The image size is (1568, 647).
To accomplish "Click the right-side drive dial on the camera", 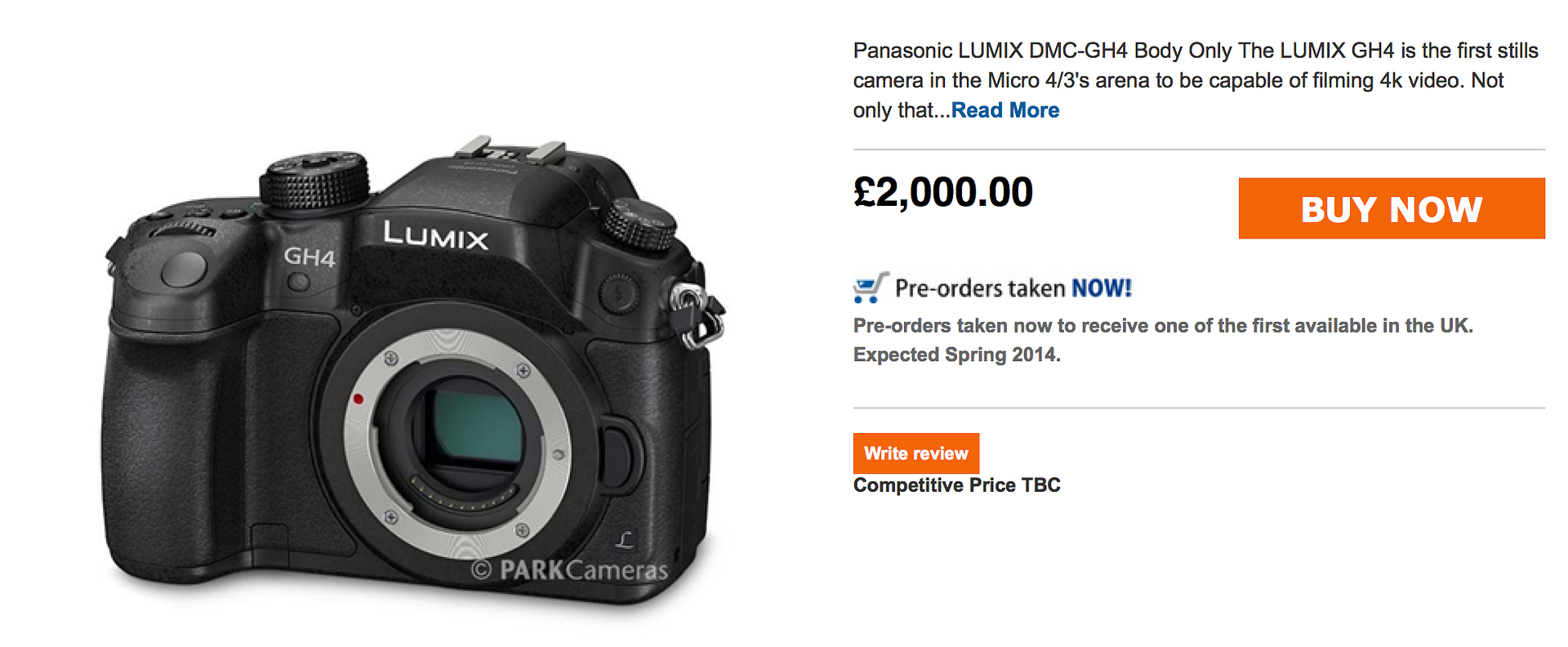I will pyautogui.click(x=639, y=225).
